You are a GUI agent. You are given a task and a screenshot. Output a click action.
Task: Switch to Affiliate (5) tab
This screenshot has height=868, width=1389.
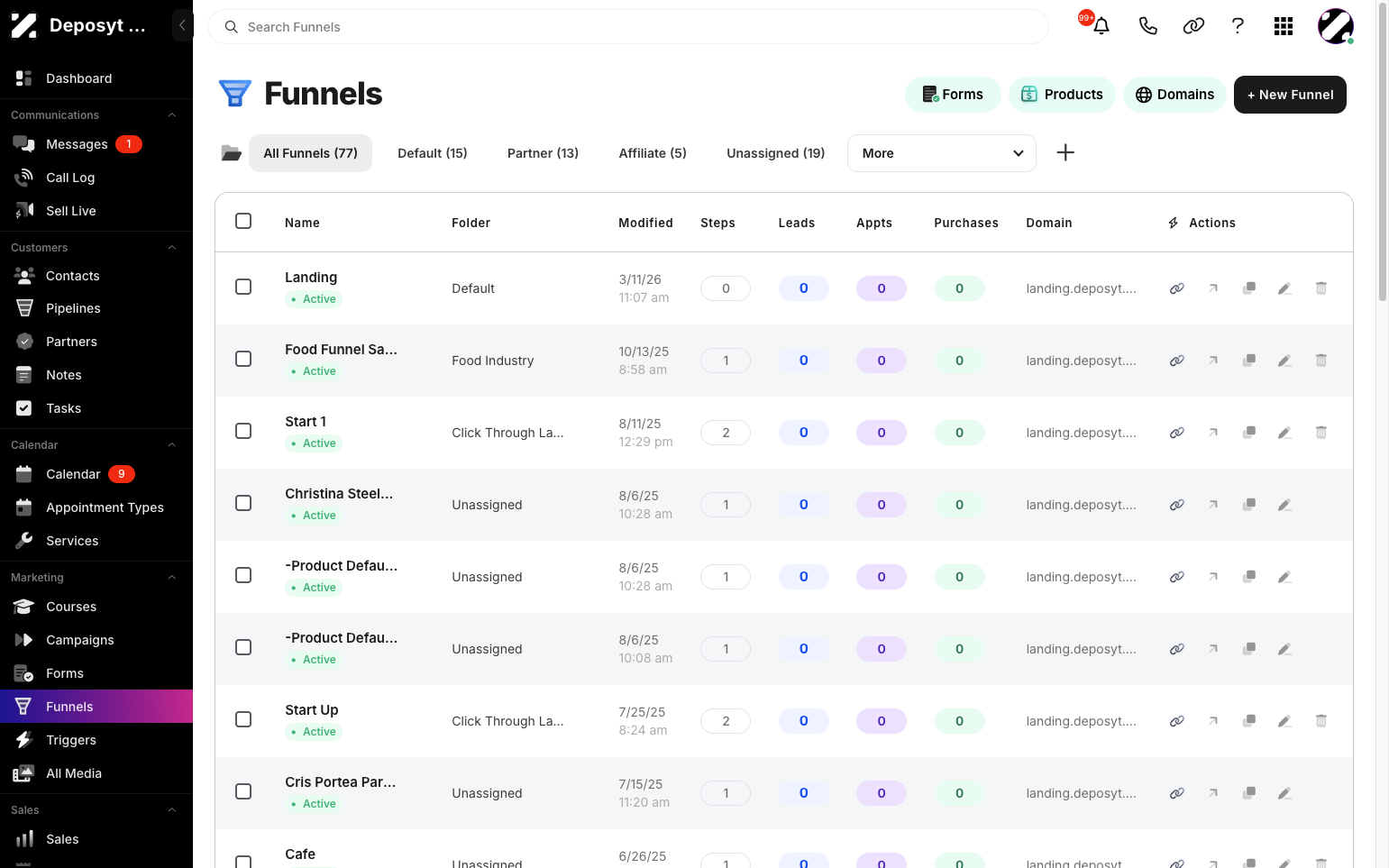(x=653, y=153)
